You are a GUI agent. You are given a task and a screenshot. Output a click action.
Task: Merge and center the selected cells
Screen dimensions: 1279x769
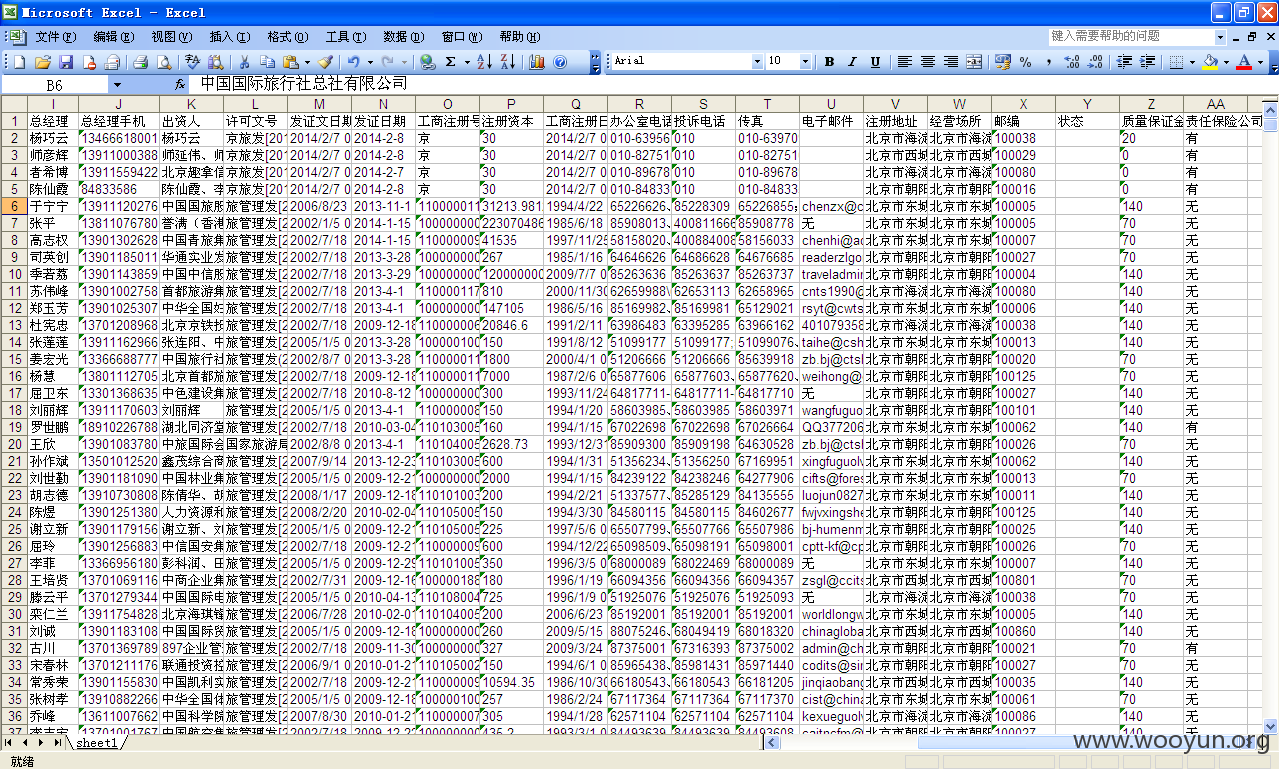point(974,62)
